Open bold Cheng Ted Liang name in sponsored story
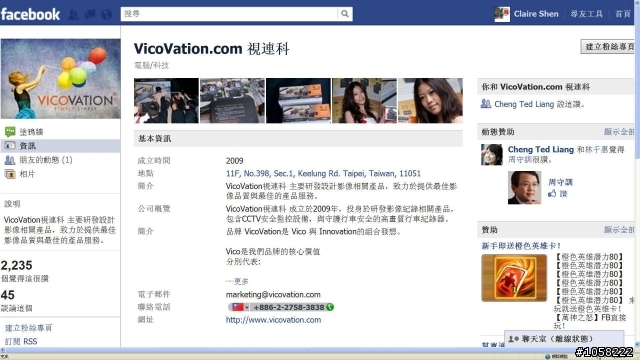Screen dimensions: 640x360 point(541,149)
